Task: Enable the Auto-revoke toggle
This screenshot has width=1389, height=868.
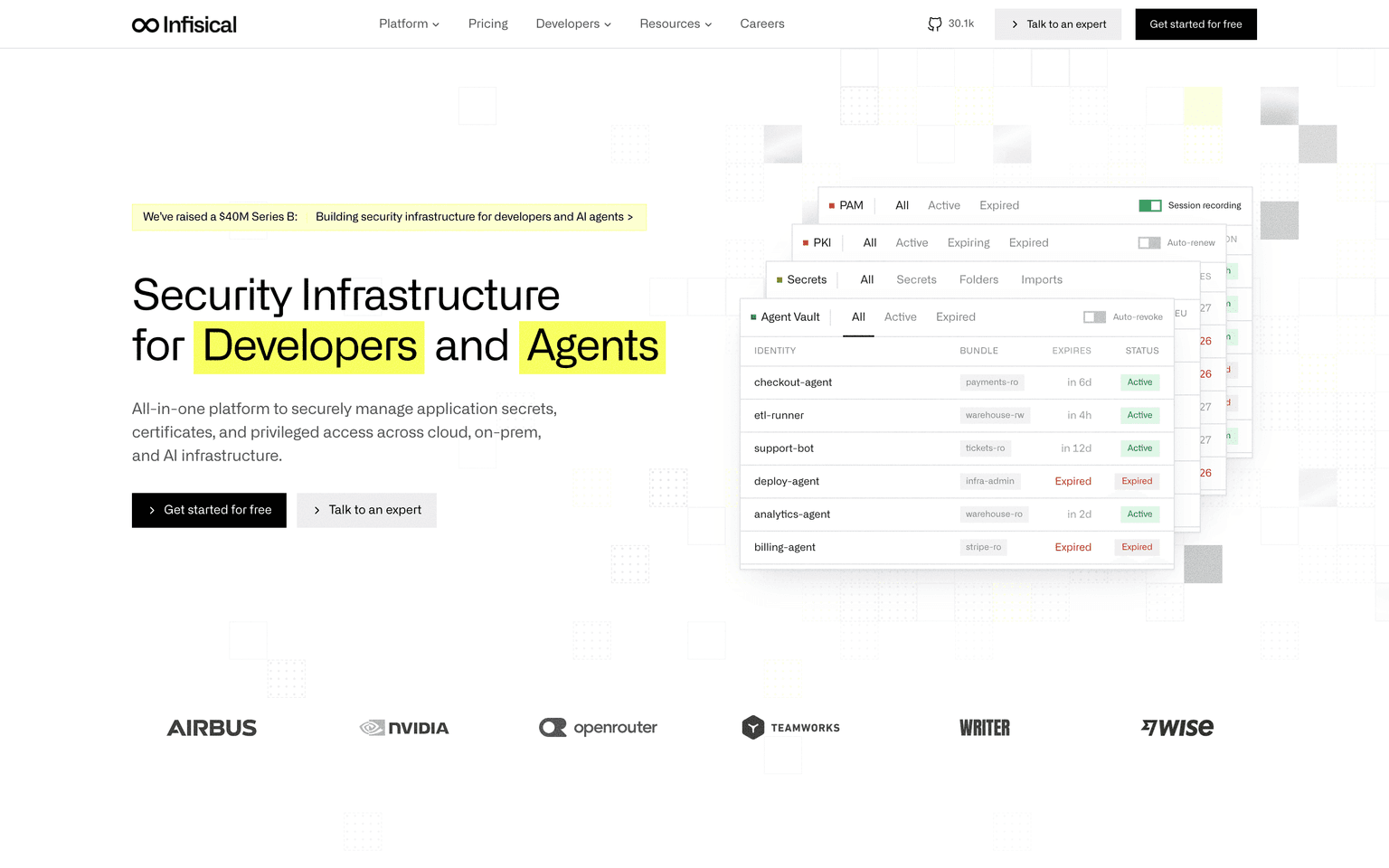Action: (1095, 317)
